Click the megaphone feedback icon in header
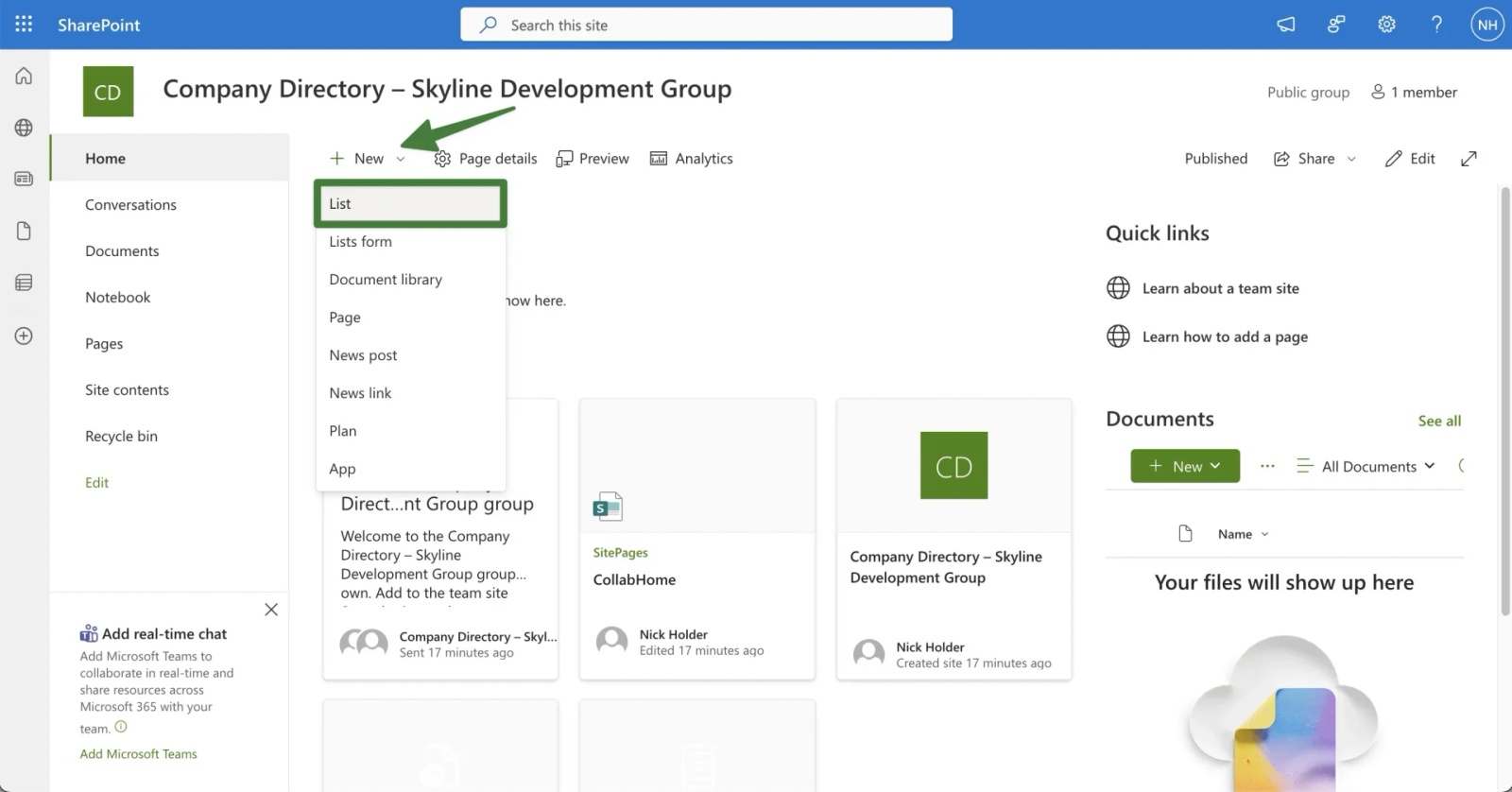The image size is (1512, 792). click(x=1286, y=25)
